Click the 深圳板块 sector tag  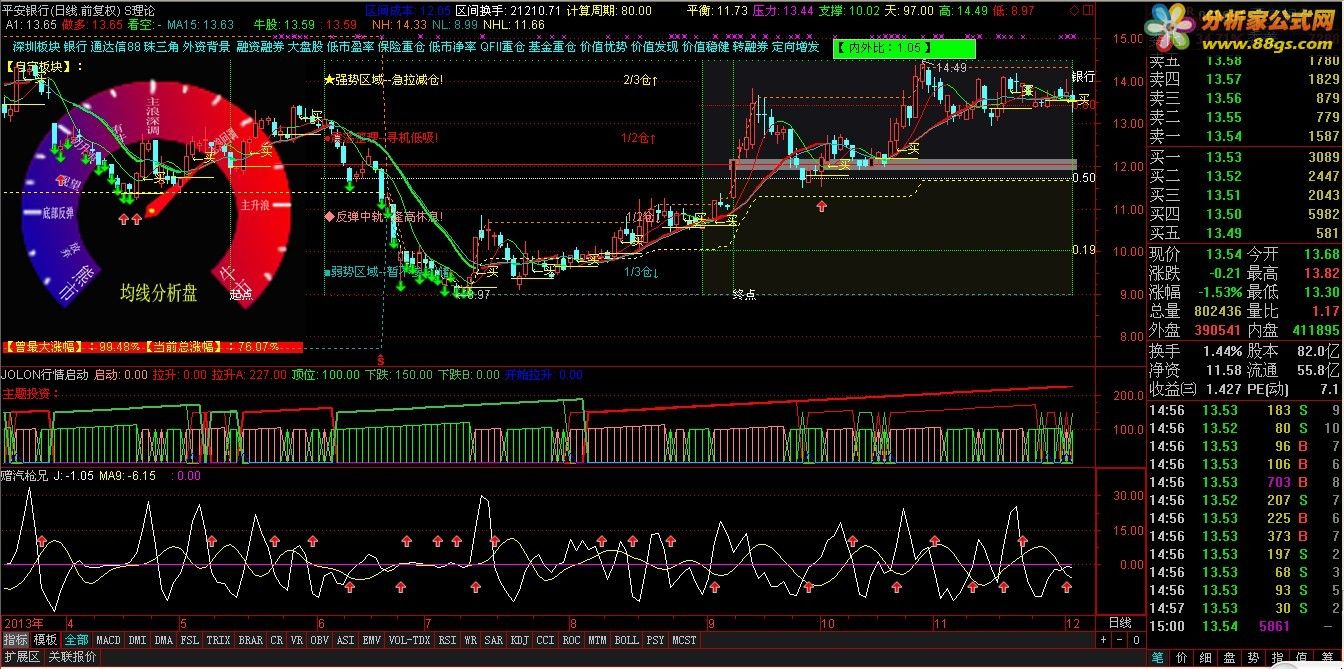(x=35, y=47)
